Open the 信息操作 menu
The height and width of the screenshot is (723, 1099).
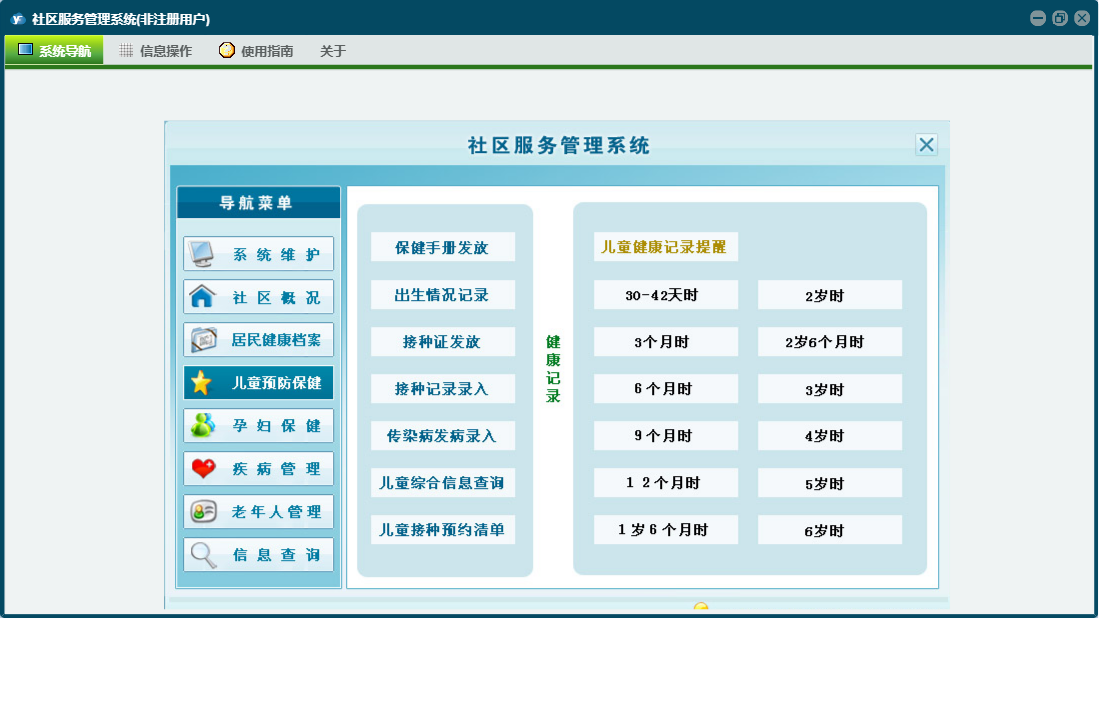[x=156, y=51]
